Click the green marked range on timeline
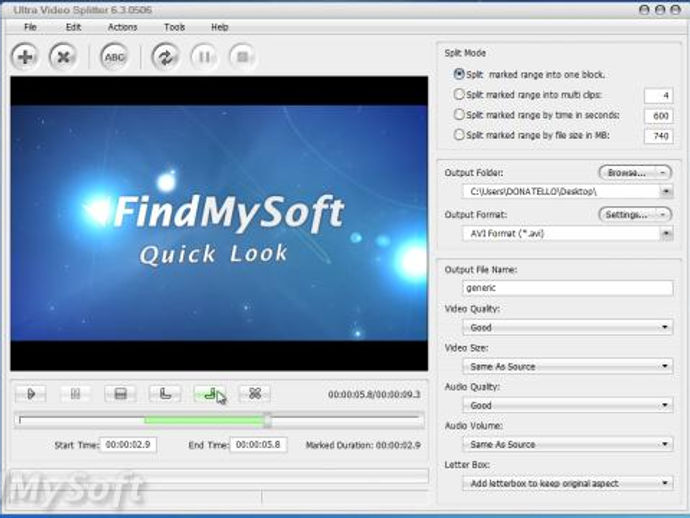This screenshot has width=690, height=518. 204,421
